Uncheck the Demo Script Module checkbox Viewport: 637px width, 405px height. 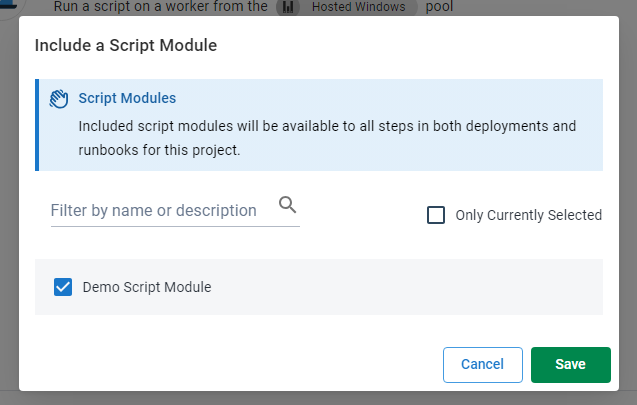63,287
